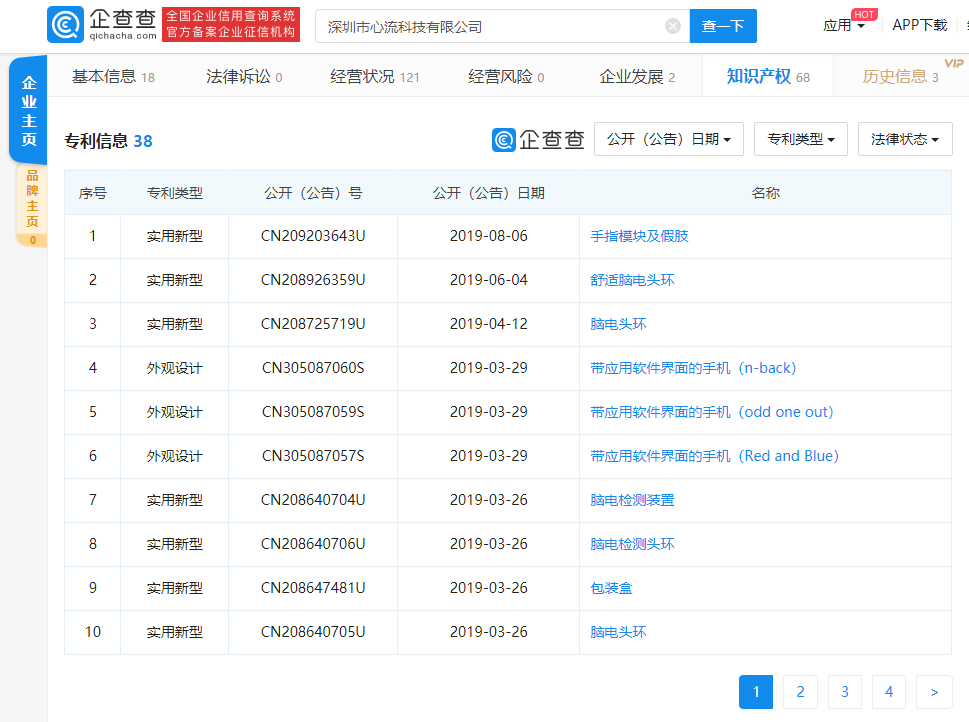The height and width of the screenshot is (722, 969).
Task: Expand the 专利类型 filter dropdown
Action: click(x=801, y=139)
